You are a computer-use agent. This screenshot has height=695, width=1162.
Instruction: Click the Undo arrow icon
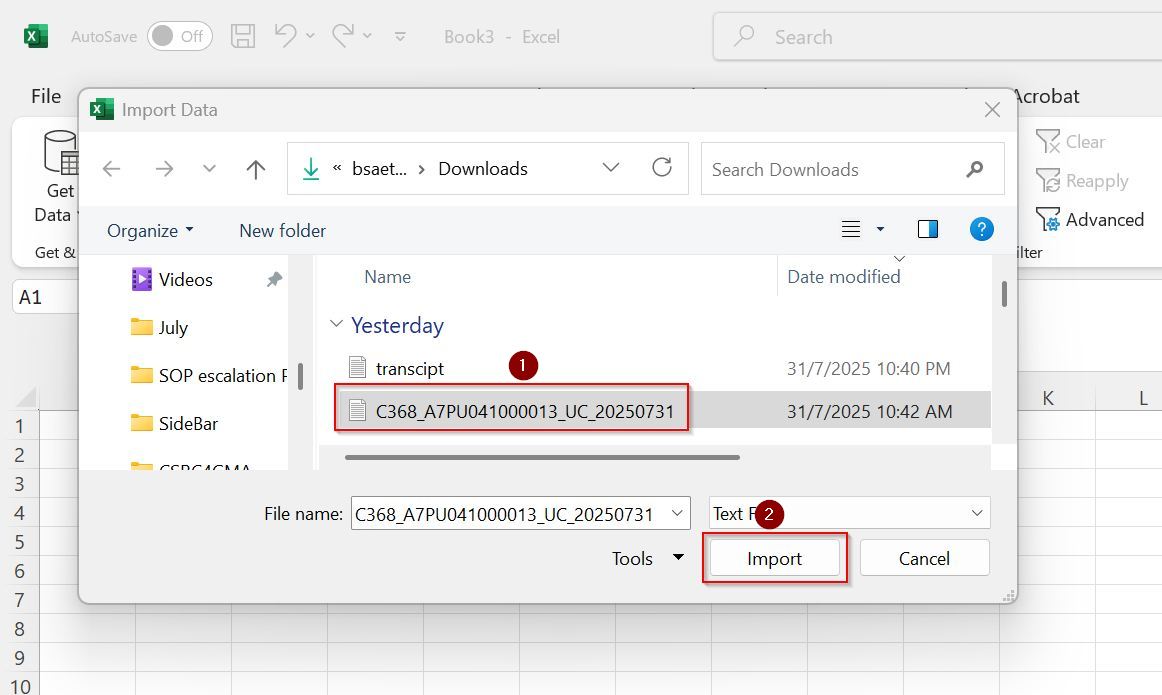coord(285,36)
